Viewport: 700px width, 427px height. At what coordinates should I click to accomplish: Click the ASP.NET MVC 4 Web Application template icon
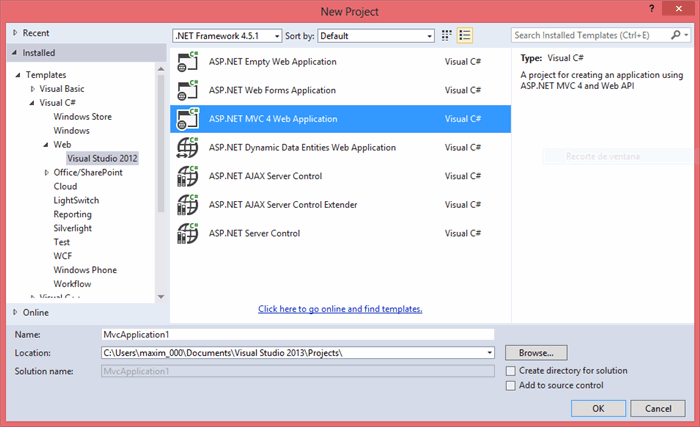188,119
